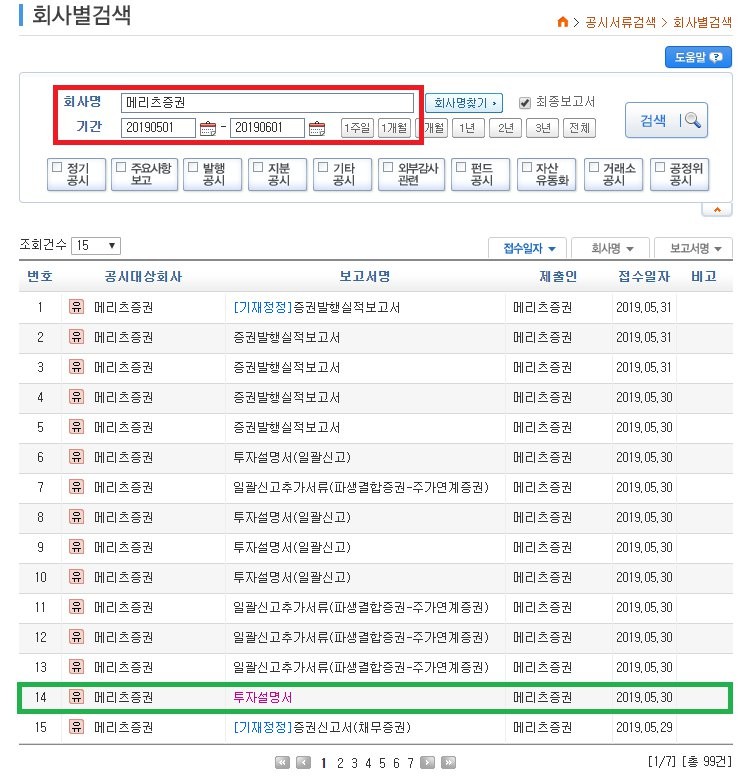Screen dimensions: 742x781
Task: Check the 기타공시 filter box
Action: [x=323, y=167]
